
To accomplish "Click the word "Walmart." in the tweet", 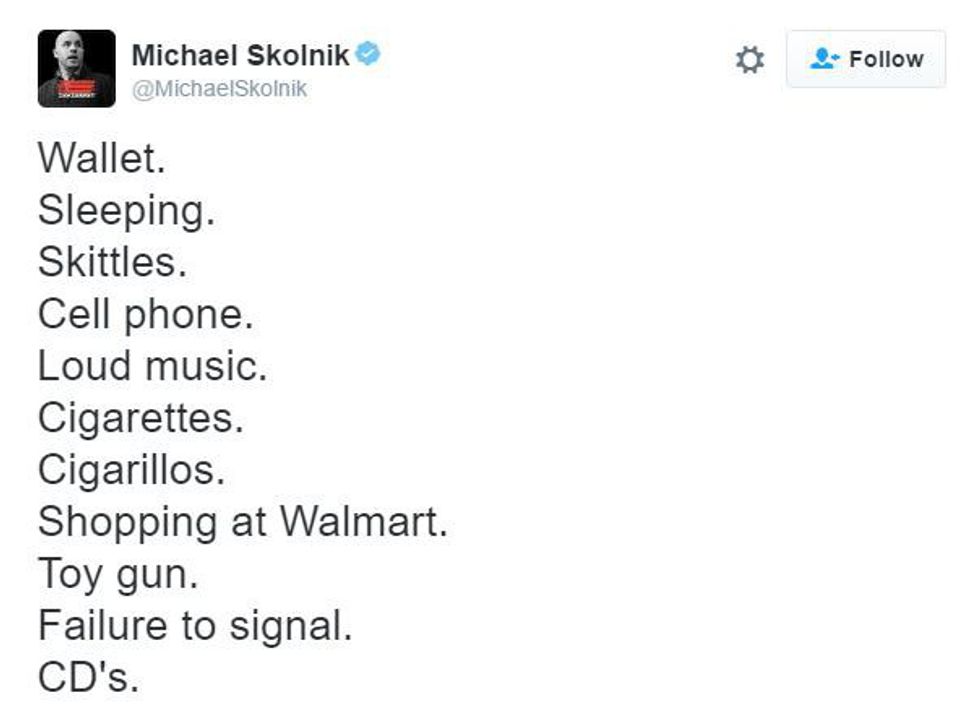I will point(363,522).
